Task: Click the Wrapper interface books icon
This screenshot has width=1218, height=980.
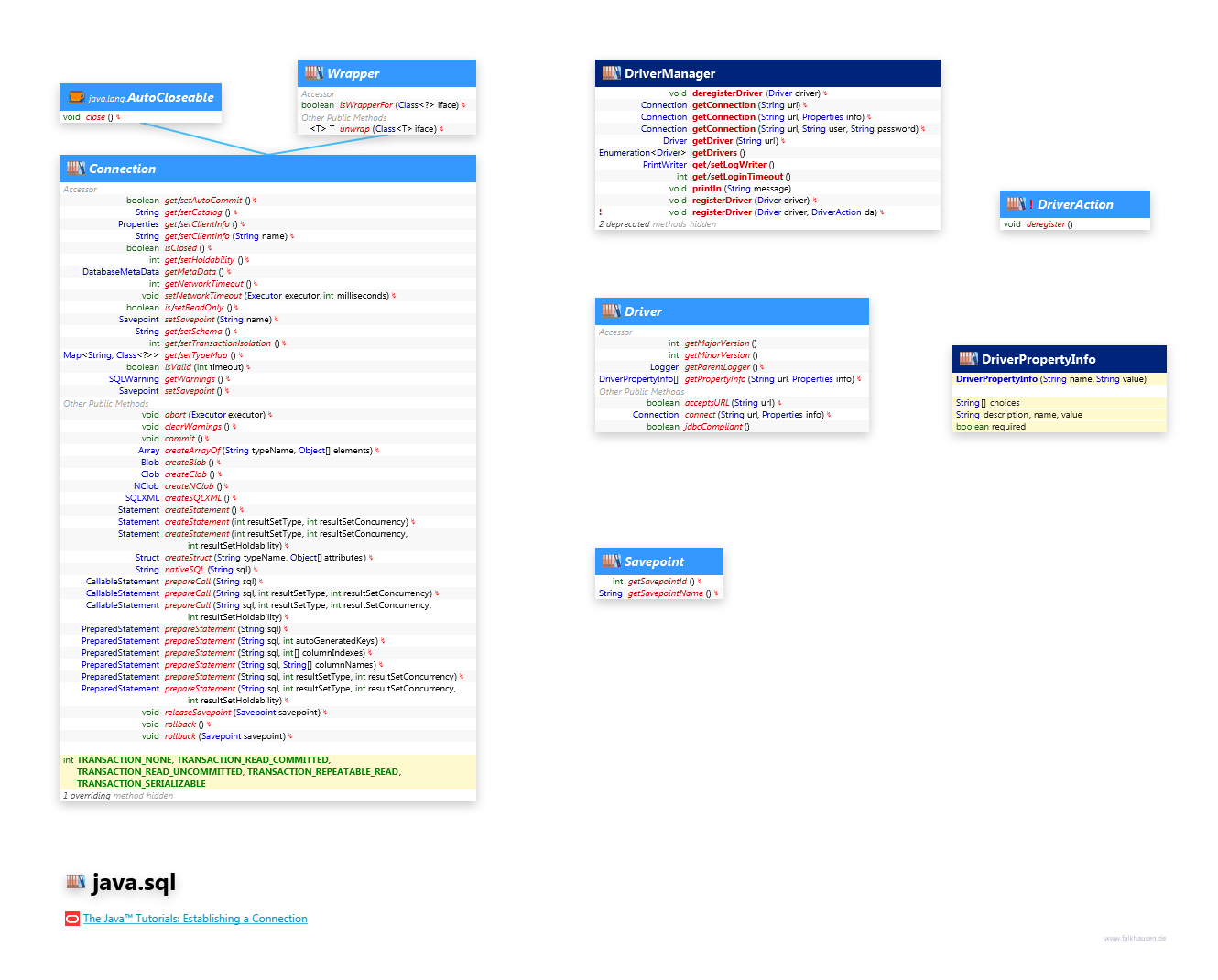Action: 313,73
